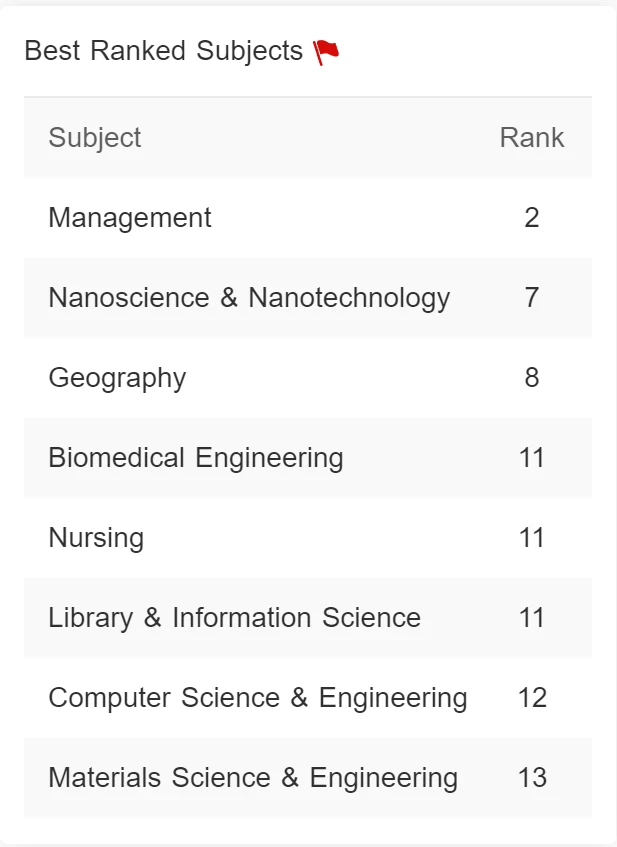Click rank 11 for Nursing
This screenshot has width=617, height=847.
click(x=532, y=537)
